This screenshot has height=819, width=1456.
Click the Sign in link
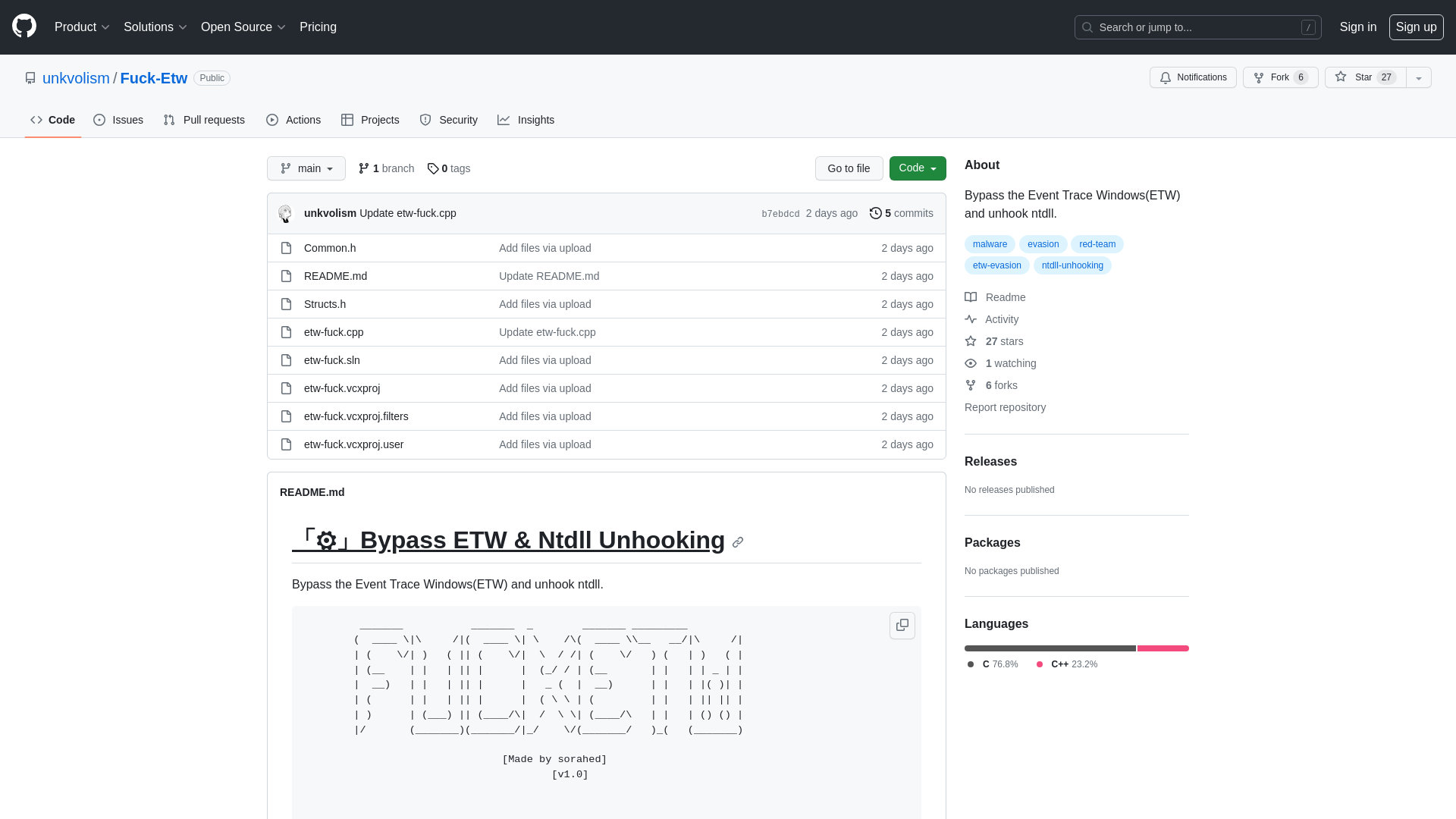[1358, 27]
